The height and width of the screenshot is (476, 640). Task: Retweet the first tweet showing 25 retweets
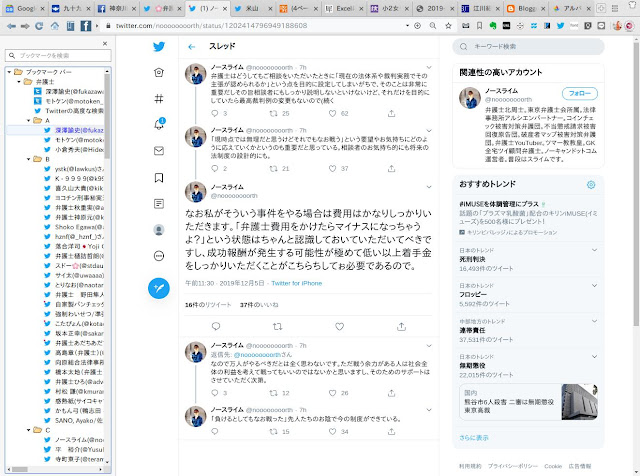tap(273, 113)
